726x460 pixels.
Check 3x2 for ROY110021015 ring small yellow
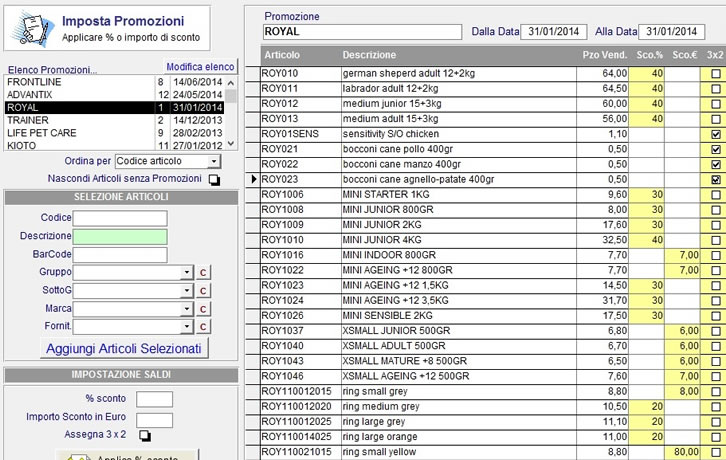pos(716,452)
